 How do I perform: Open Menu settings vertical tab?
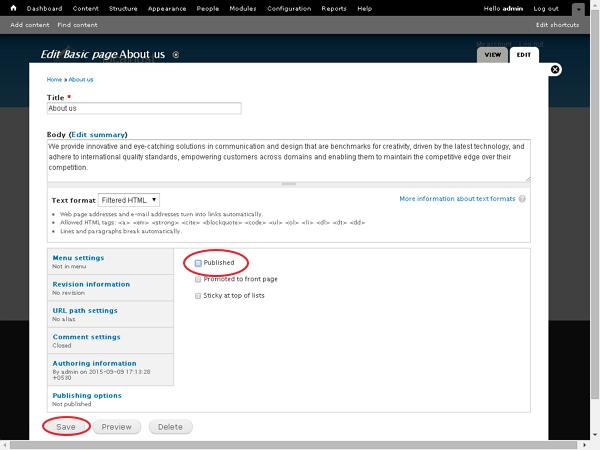[x=110, y=261]
